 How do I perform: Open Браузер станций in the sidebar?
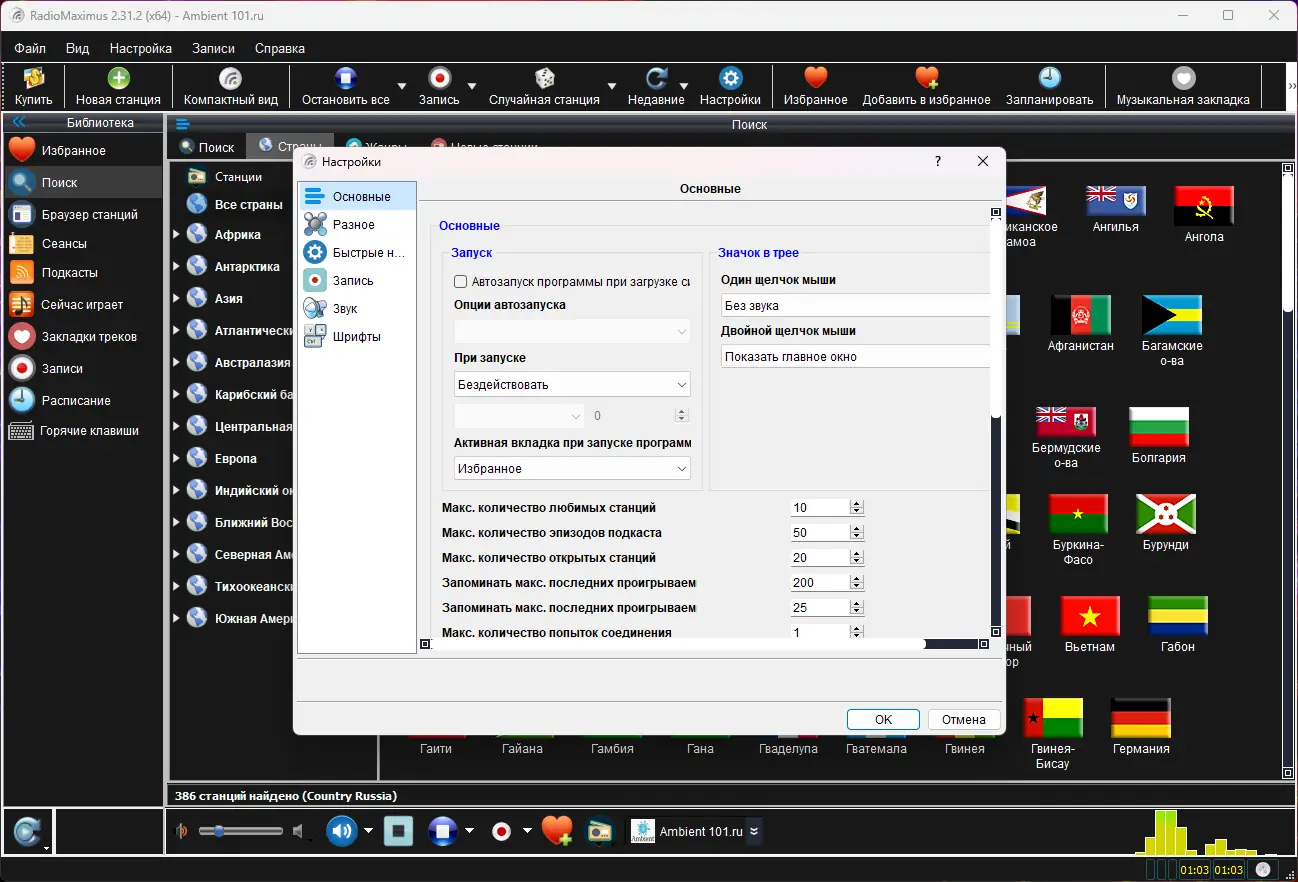[82, 215]
